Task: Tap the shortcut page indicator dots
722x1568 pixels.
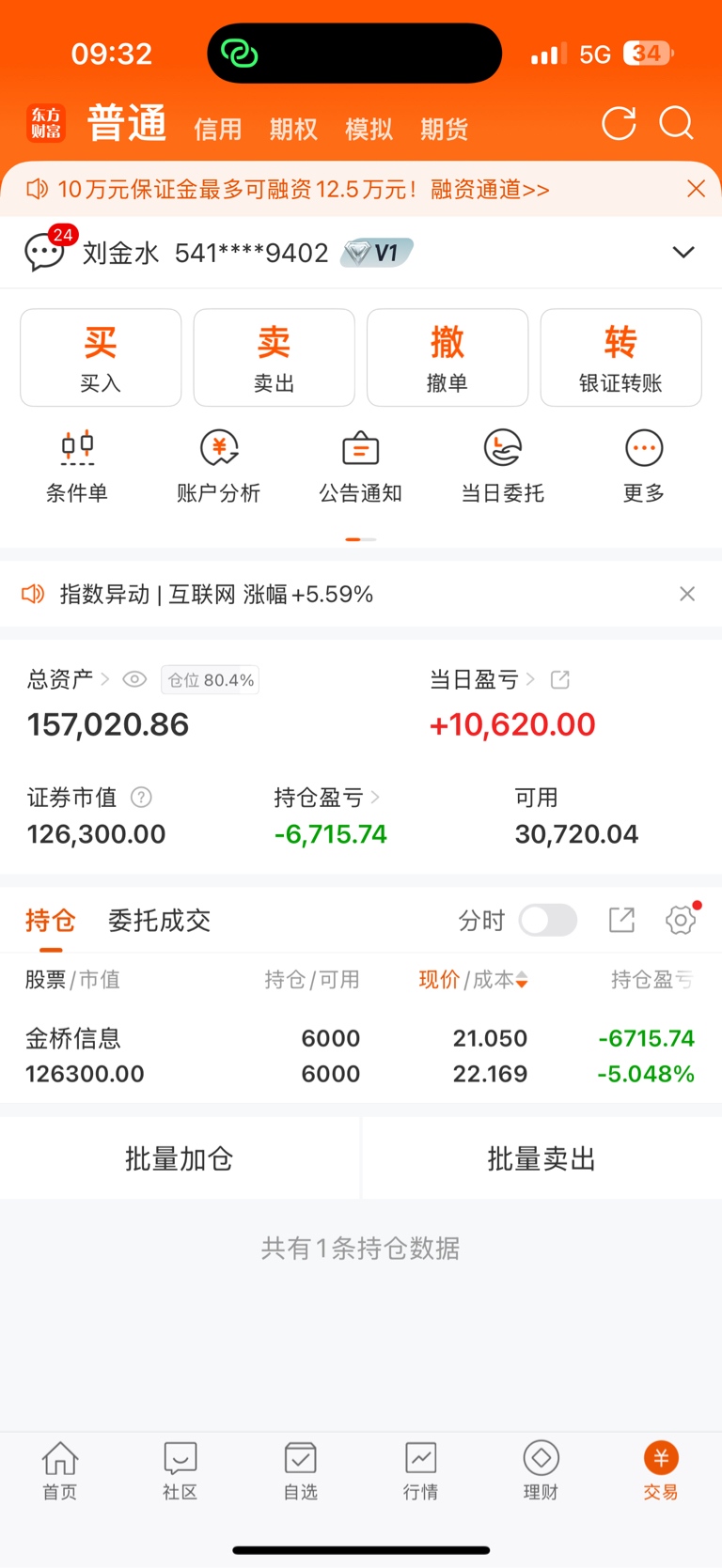Action: coord(361,539)
